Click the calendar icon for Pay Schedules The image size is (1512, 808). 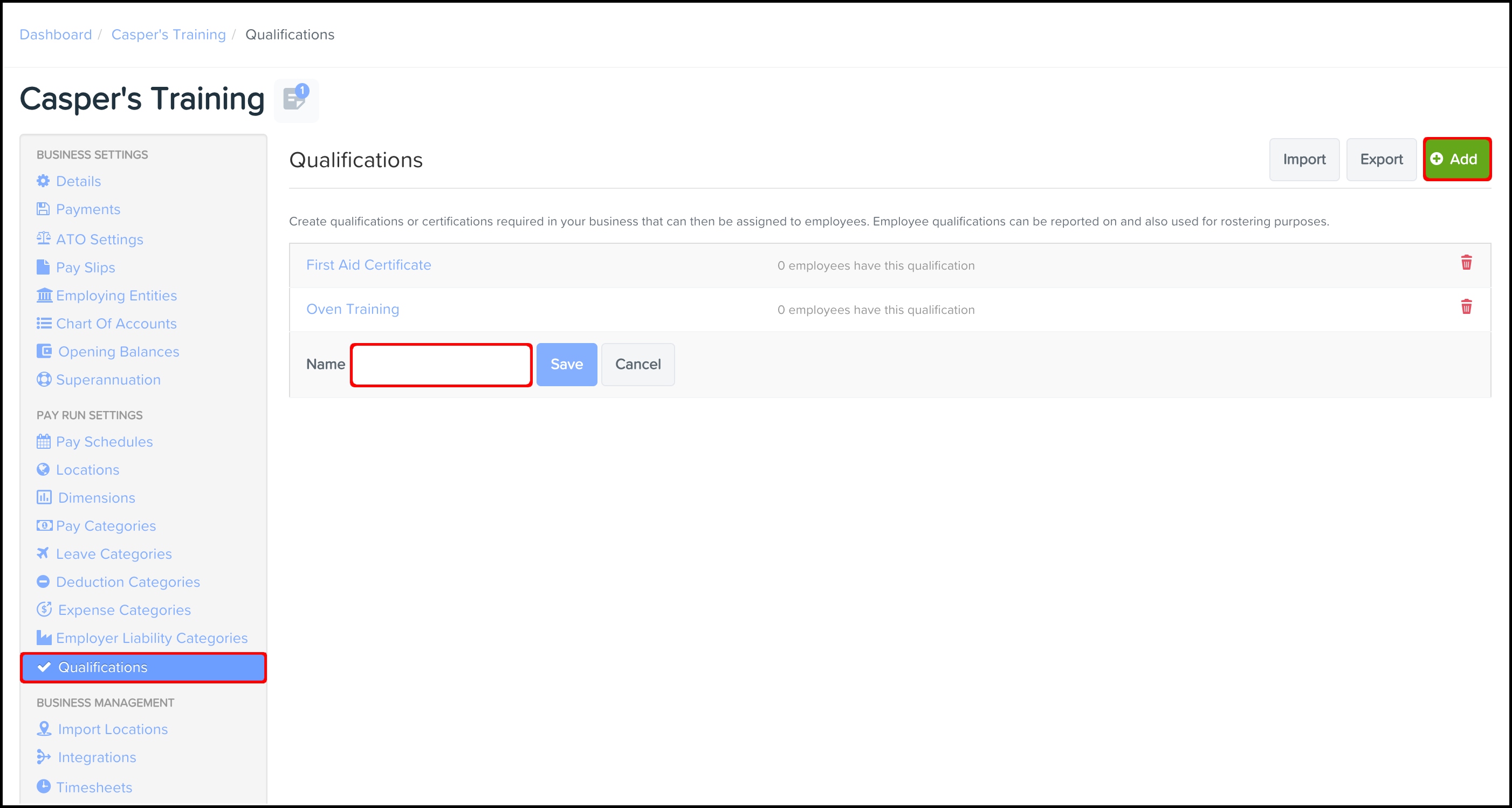coord(44,442)
